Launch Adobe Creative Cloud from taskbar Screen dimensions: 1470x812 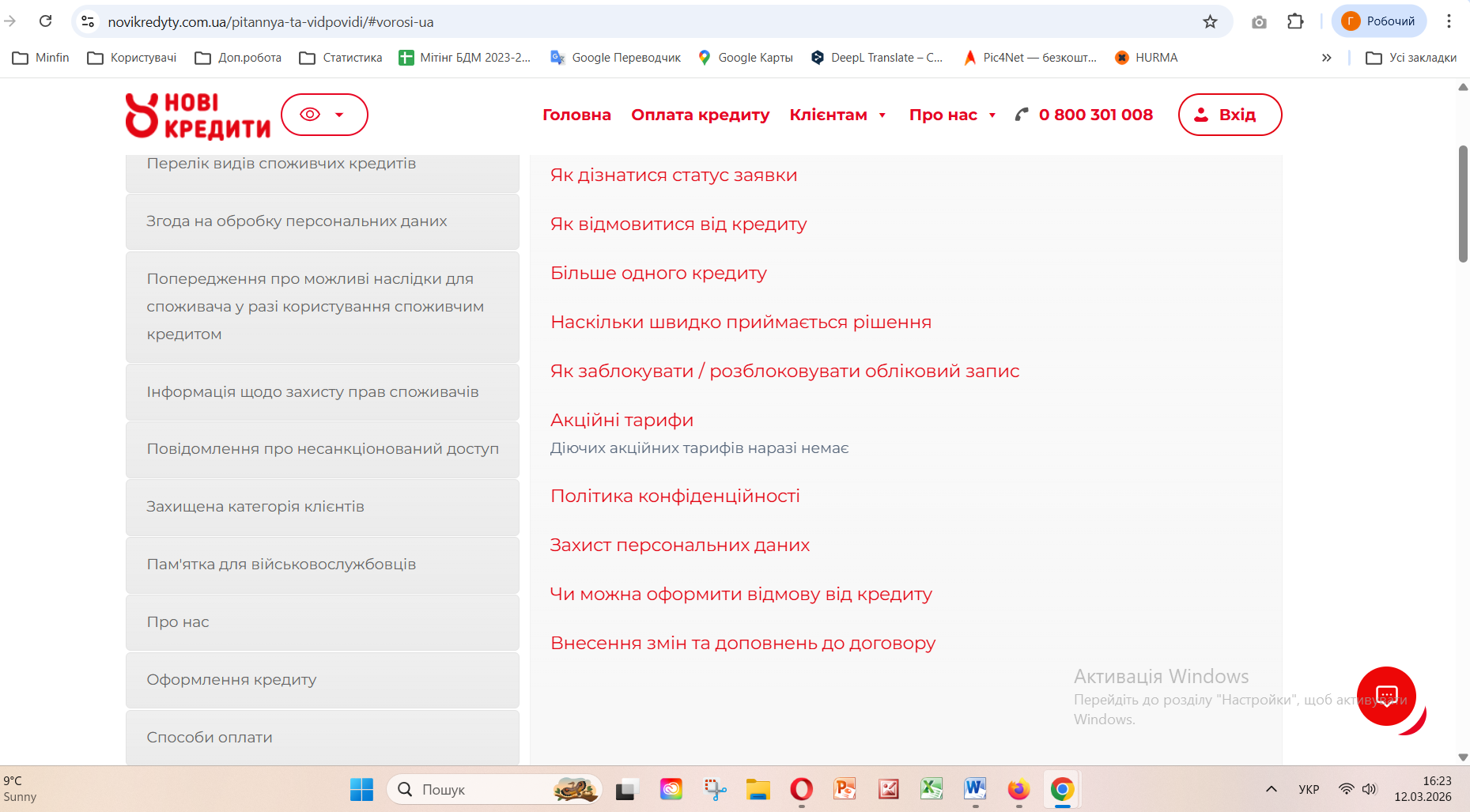coord(671,789)
